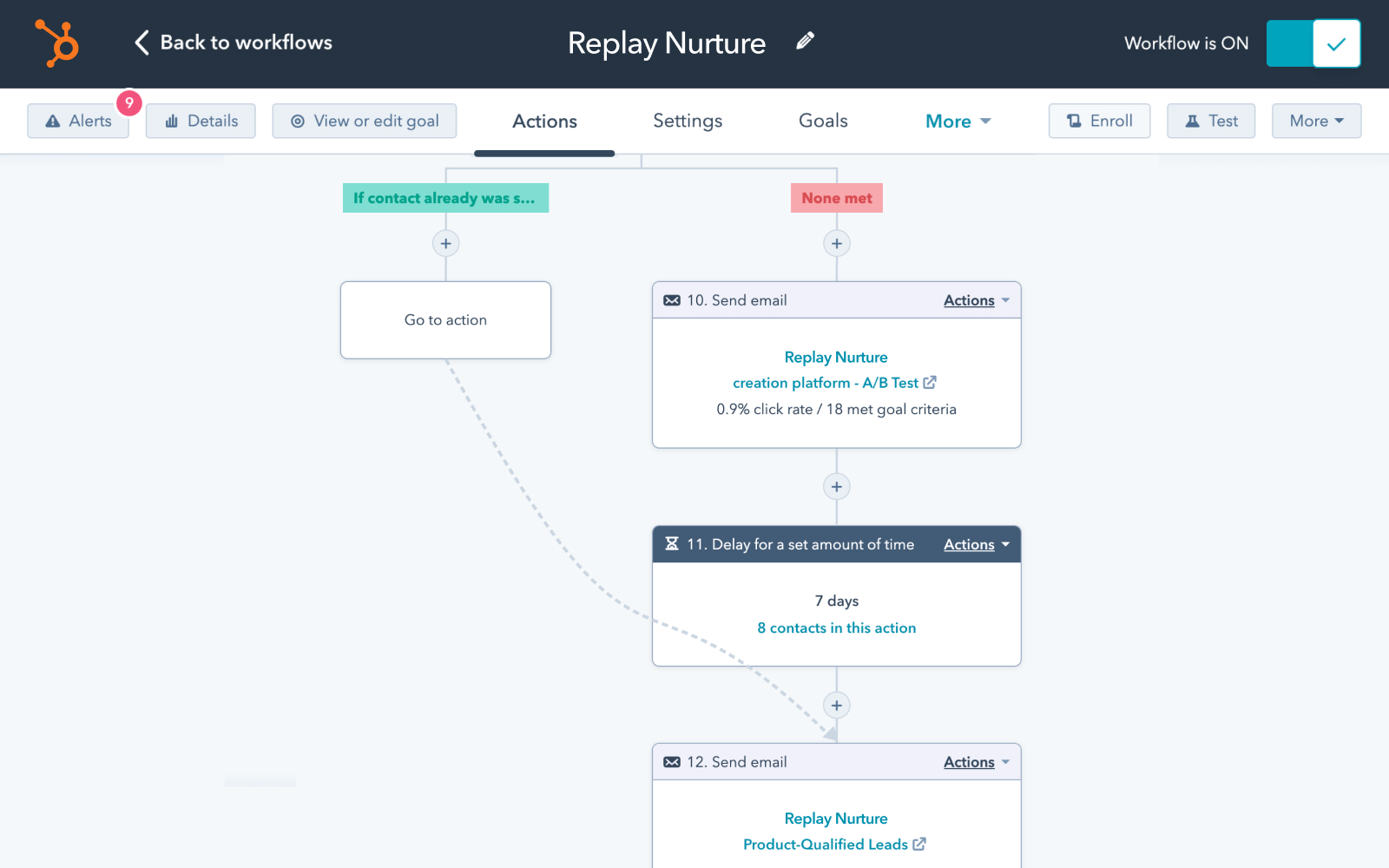The height and width of the screenshot is (868, 1389).
Task: Expand Actions dropdown on step 11 Delay
Action: click(976, 545)
